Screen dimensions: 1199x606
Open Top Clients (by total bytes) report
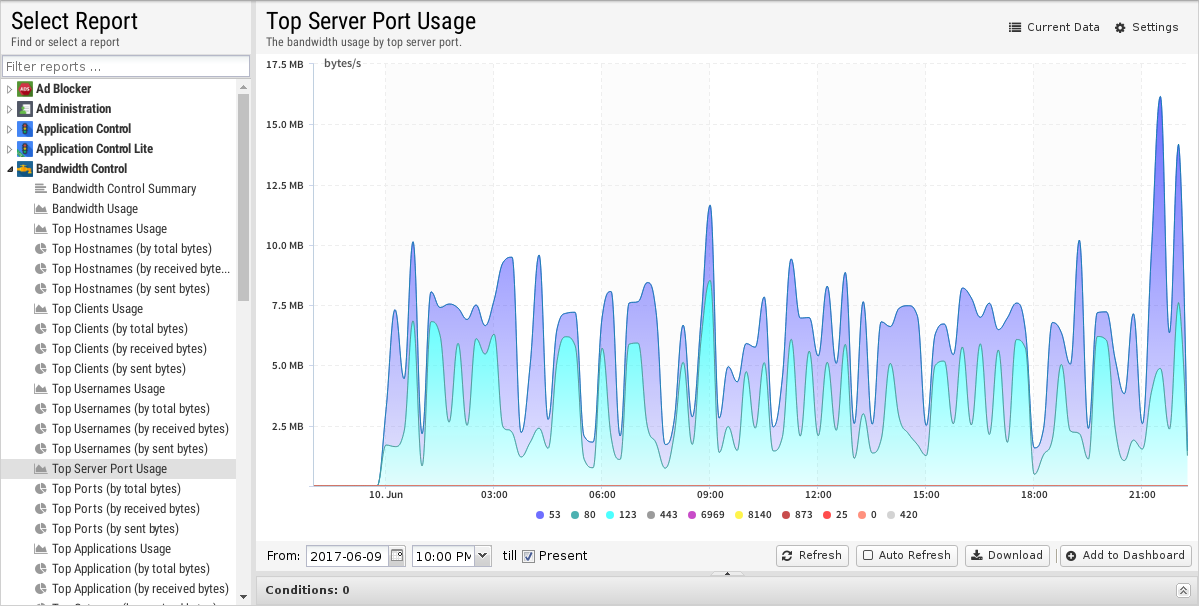click(x=119, y=329)
